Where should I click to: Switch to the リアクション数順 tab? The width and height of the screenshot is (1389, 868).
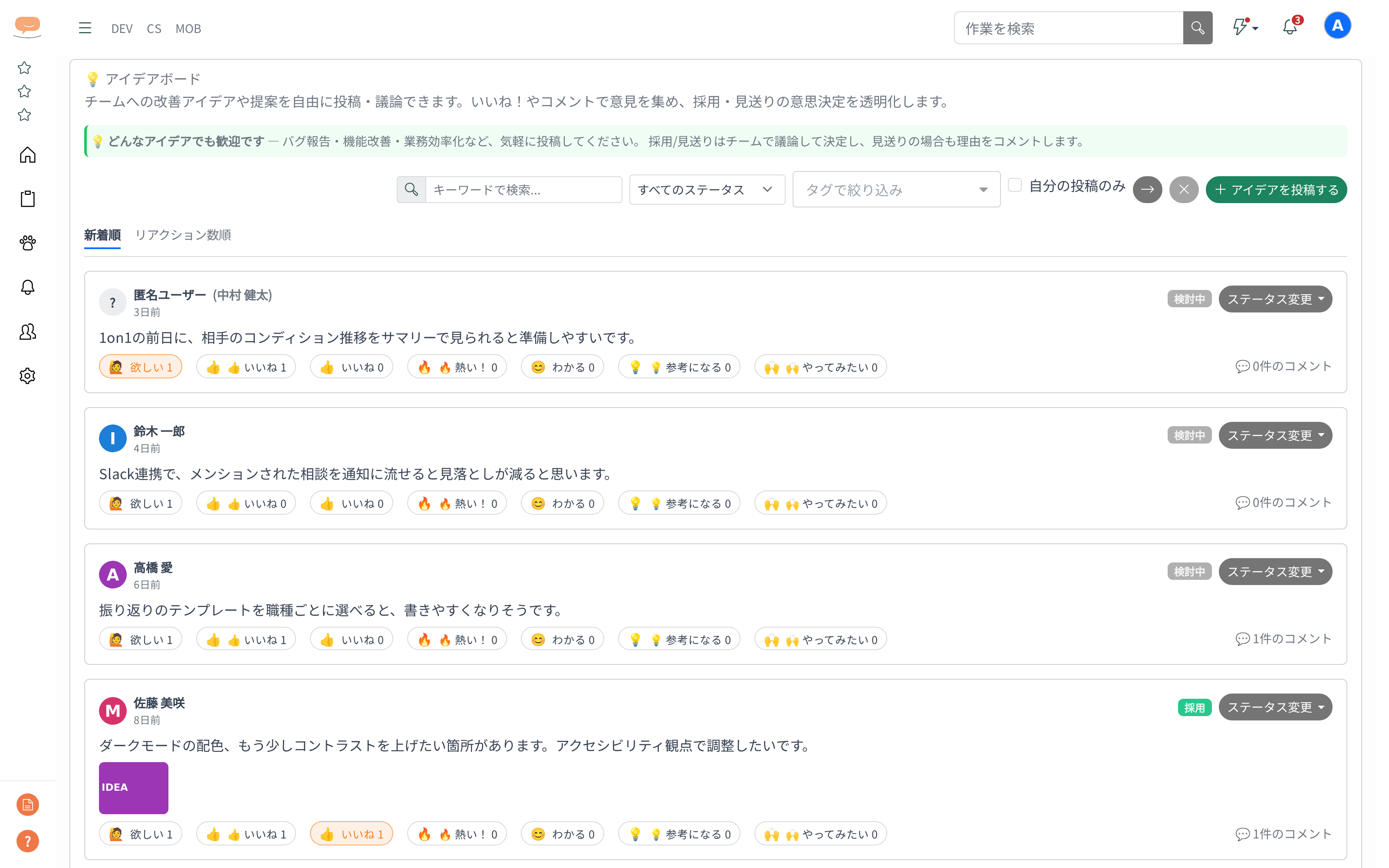pyautogui.click(x=183, y=235)
